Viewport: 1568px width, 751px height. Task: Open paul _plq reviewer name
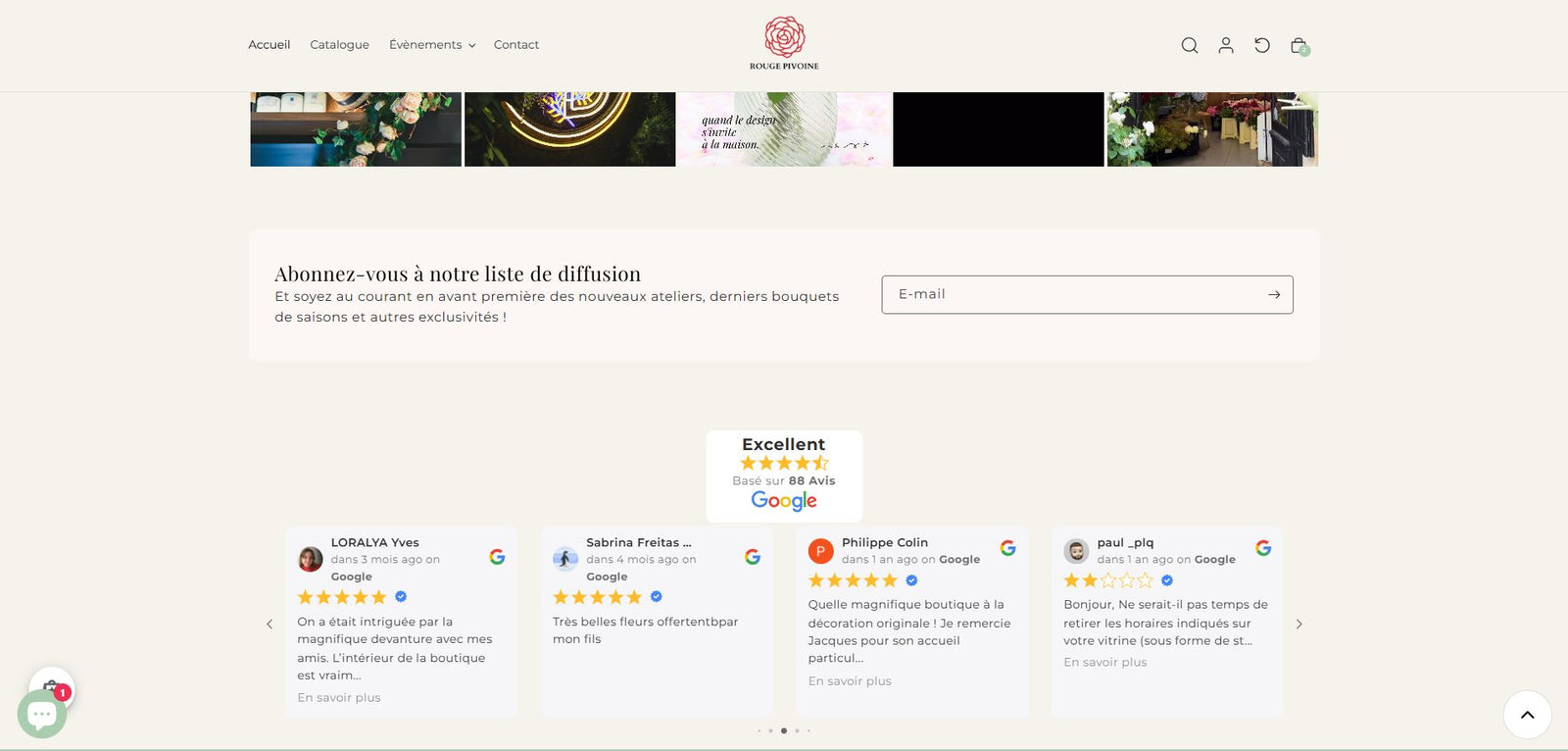tap(1126, 542)
